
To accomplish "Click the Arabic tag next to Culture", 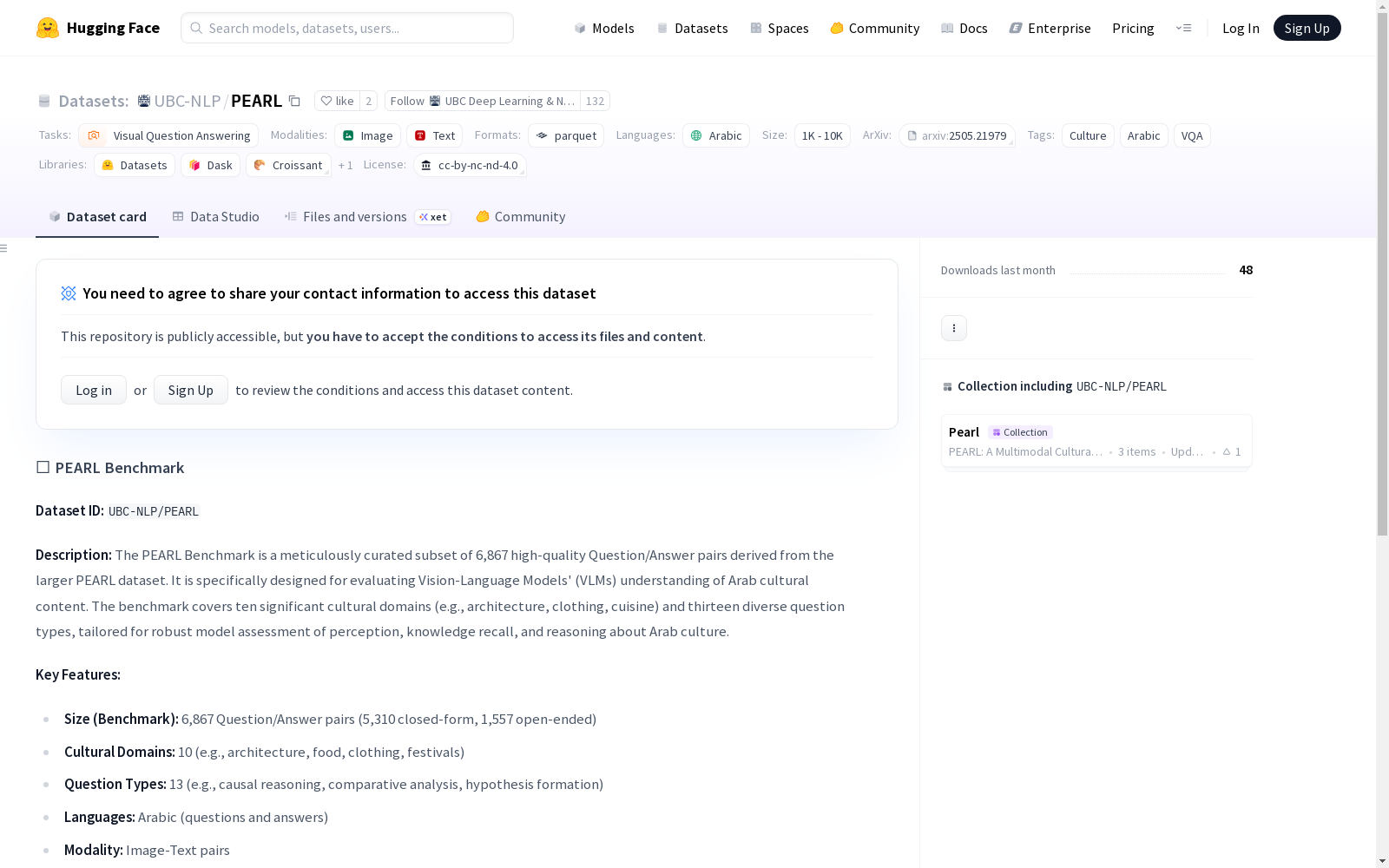I will tap(1144, 135).
